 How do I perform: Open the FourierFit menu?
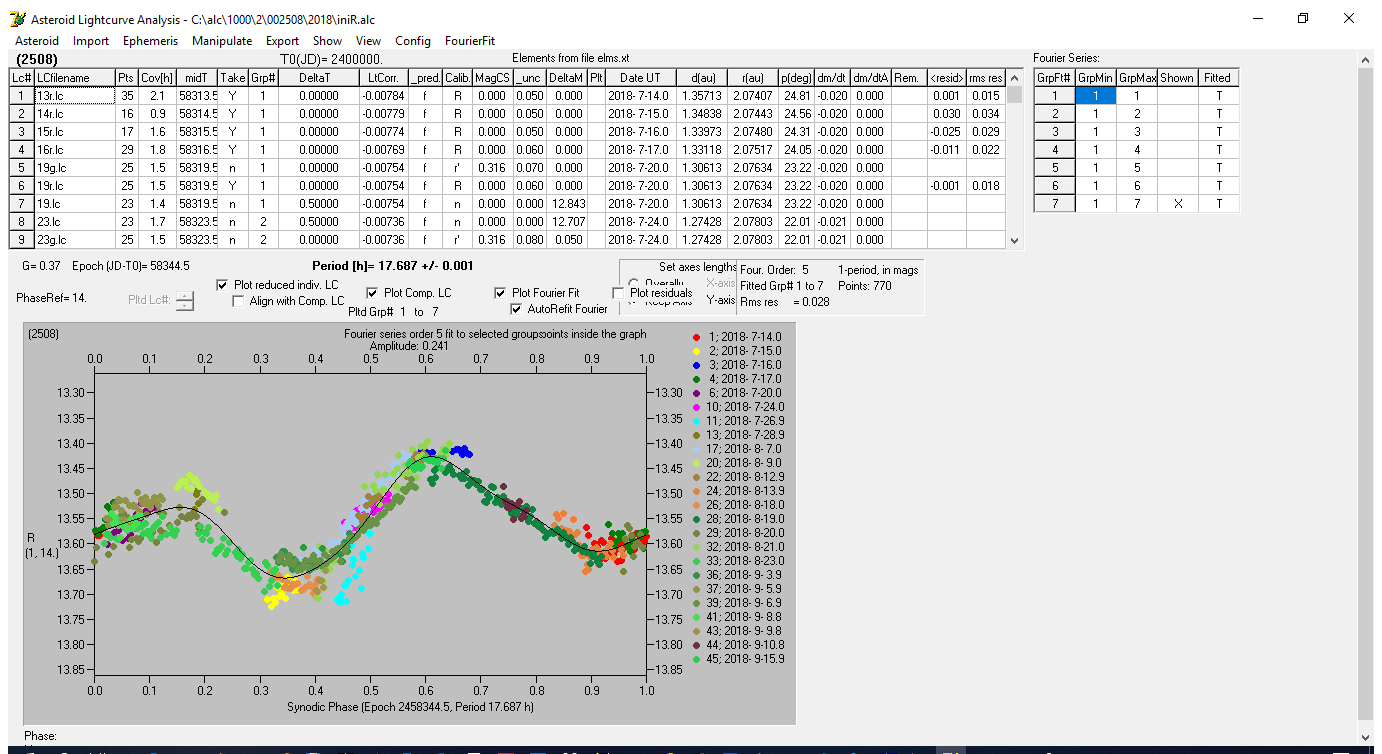(470, 41)
